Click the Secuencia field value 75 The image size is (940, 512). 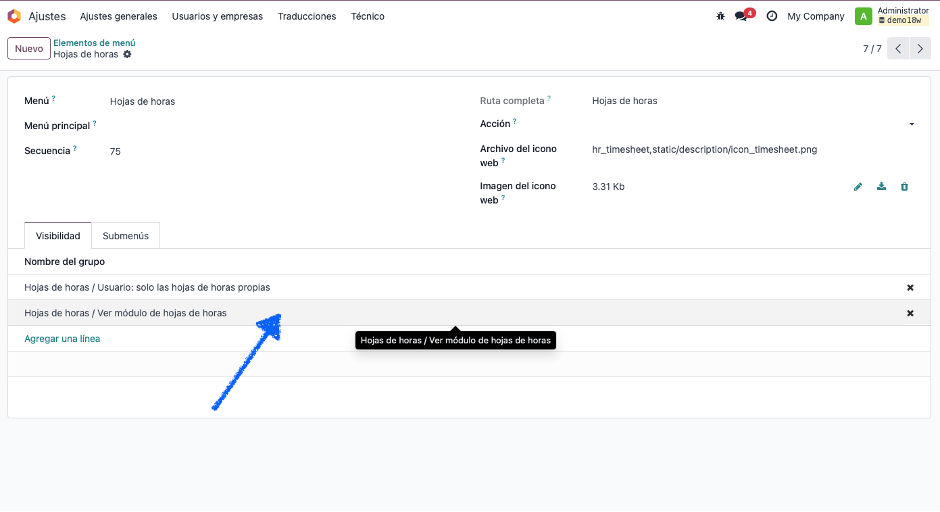point(115,151)
